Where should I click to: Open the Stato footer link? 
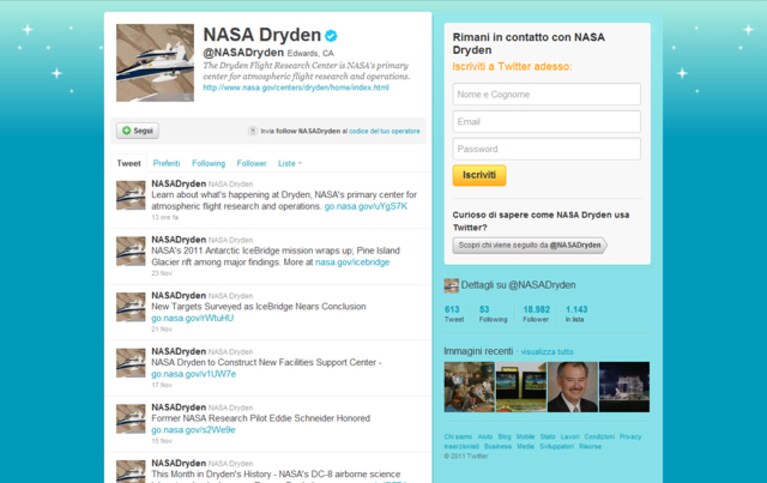click(x=548, y=437)
